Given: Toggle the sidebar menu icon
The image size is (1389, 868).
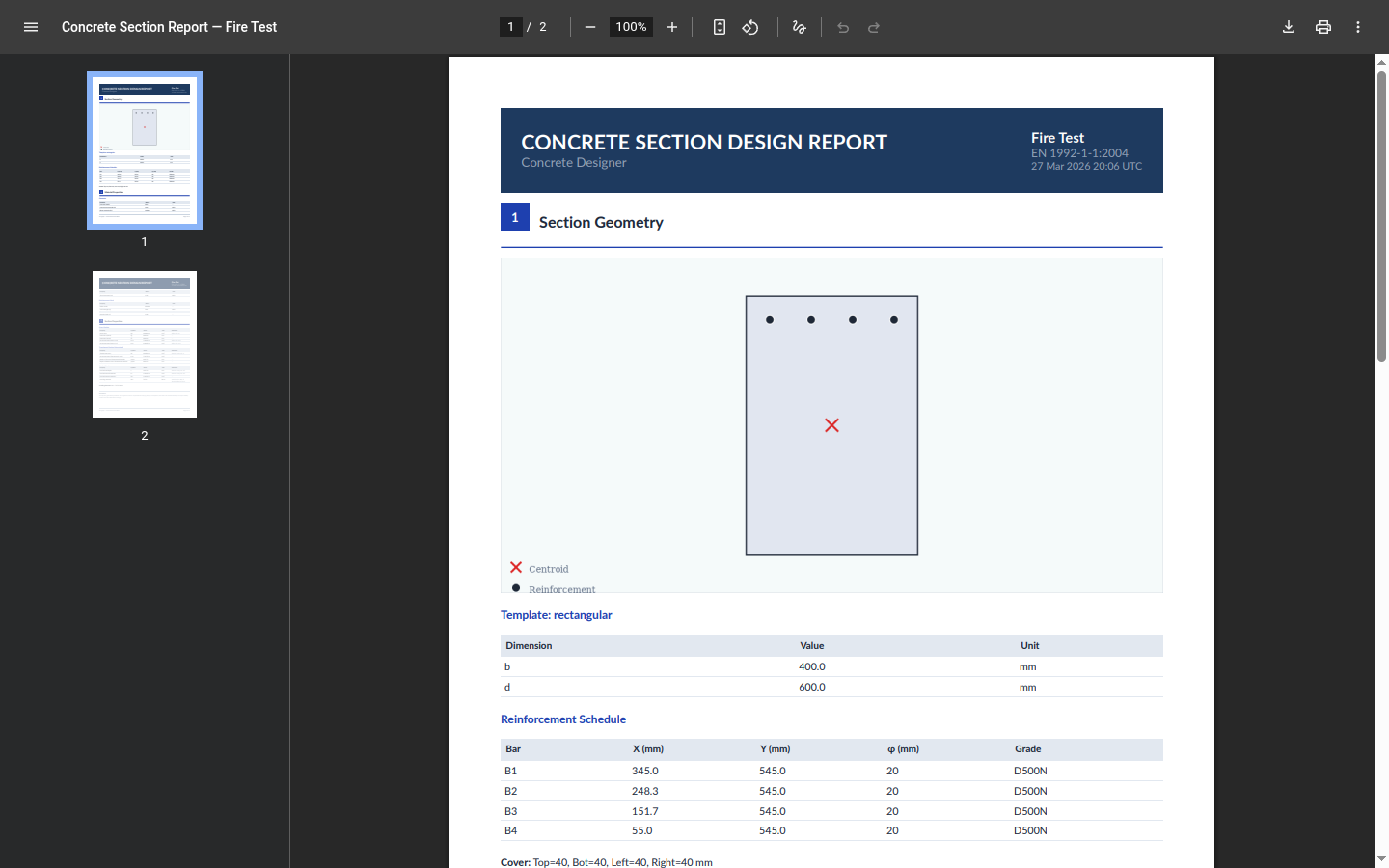Looking at the screenshot, I should (x=31, y=27).
